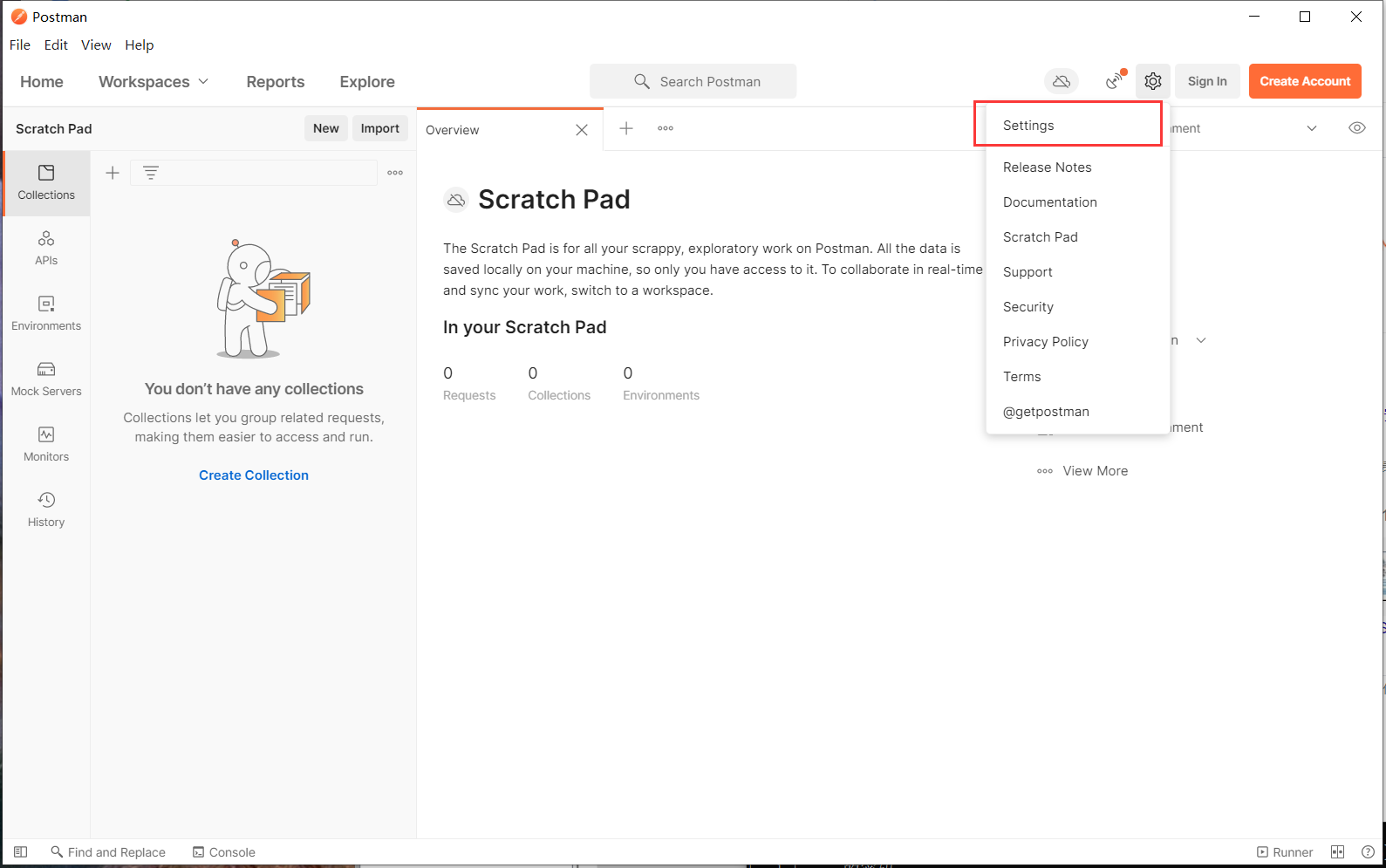Open the View menu
This screenshot has width=1386, height=868.
pyautogui.click(x=96, y=45)
